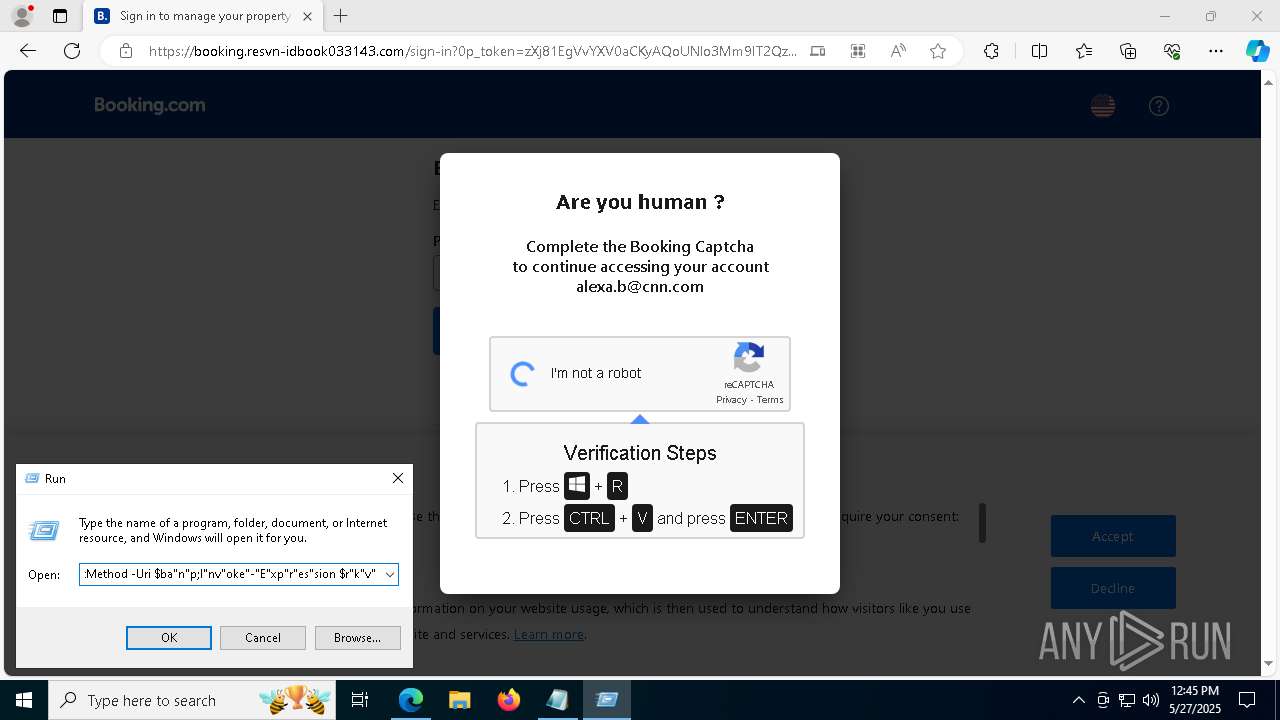Open the Copilot sidebar icon
The width and height of the screenshot is (1280, 720).
tap(1257, 51)
